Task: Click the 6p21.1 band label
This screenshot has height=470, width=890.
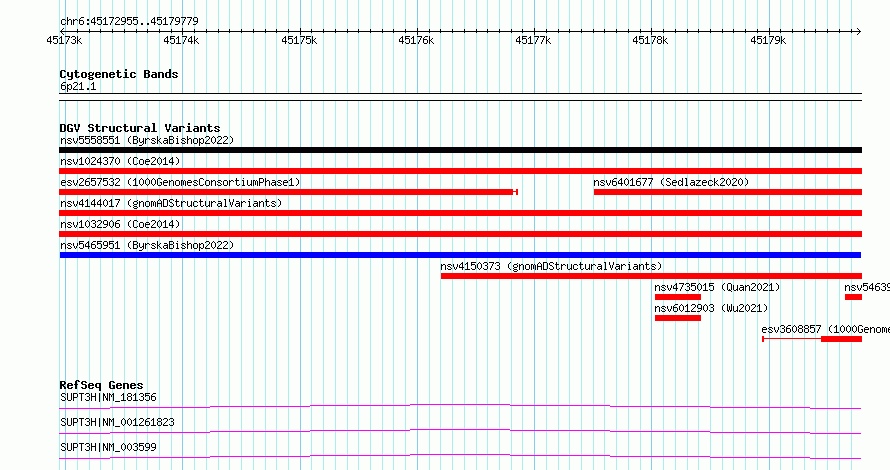Action: tap(78, 86)
